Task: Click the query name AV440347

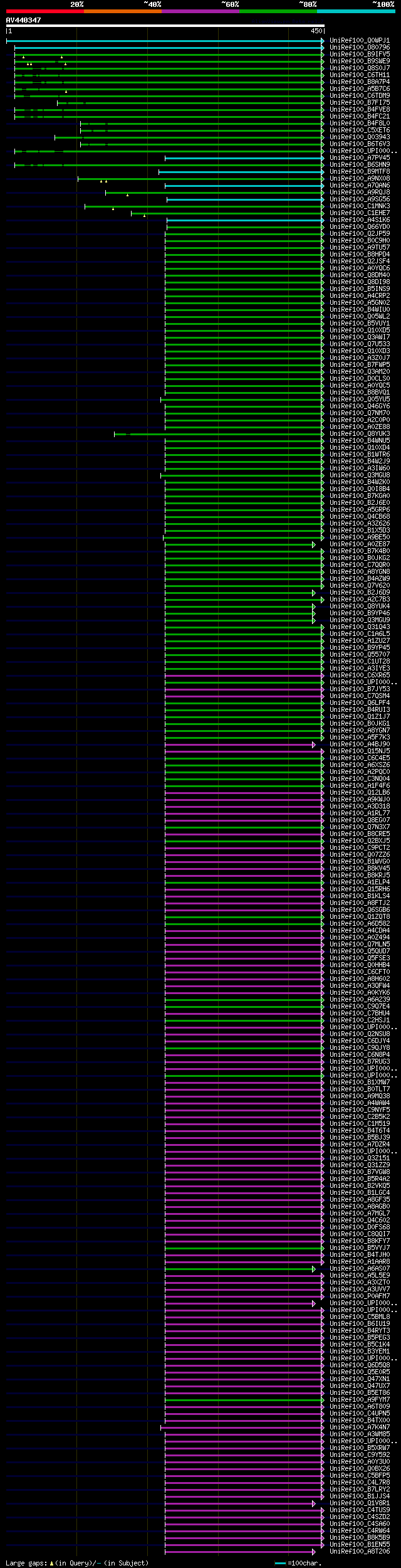Action: coord(24,20)
